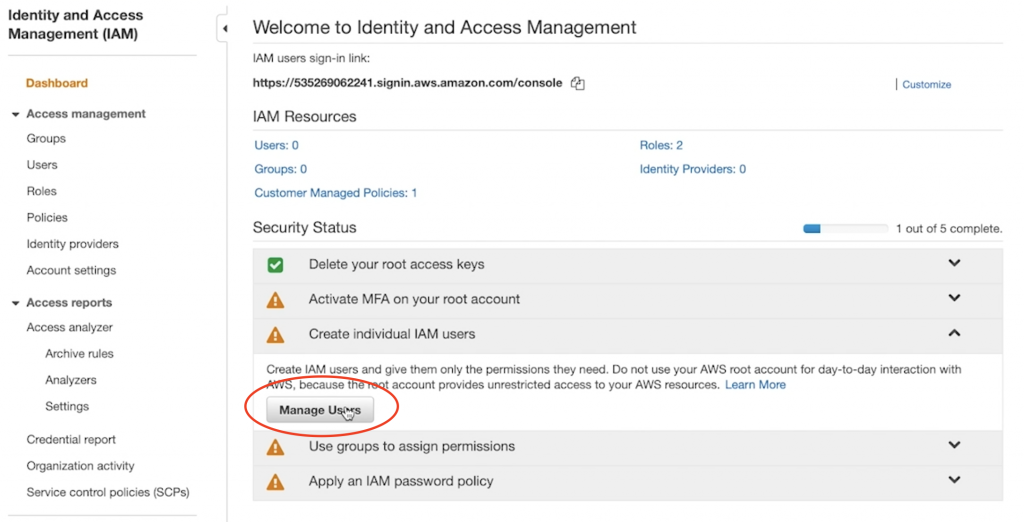Copy the IAM sign-in link icon
This screenshot has width=1024, height=522.
[x=577, y=83]
